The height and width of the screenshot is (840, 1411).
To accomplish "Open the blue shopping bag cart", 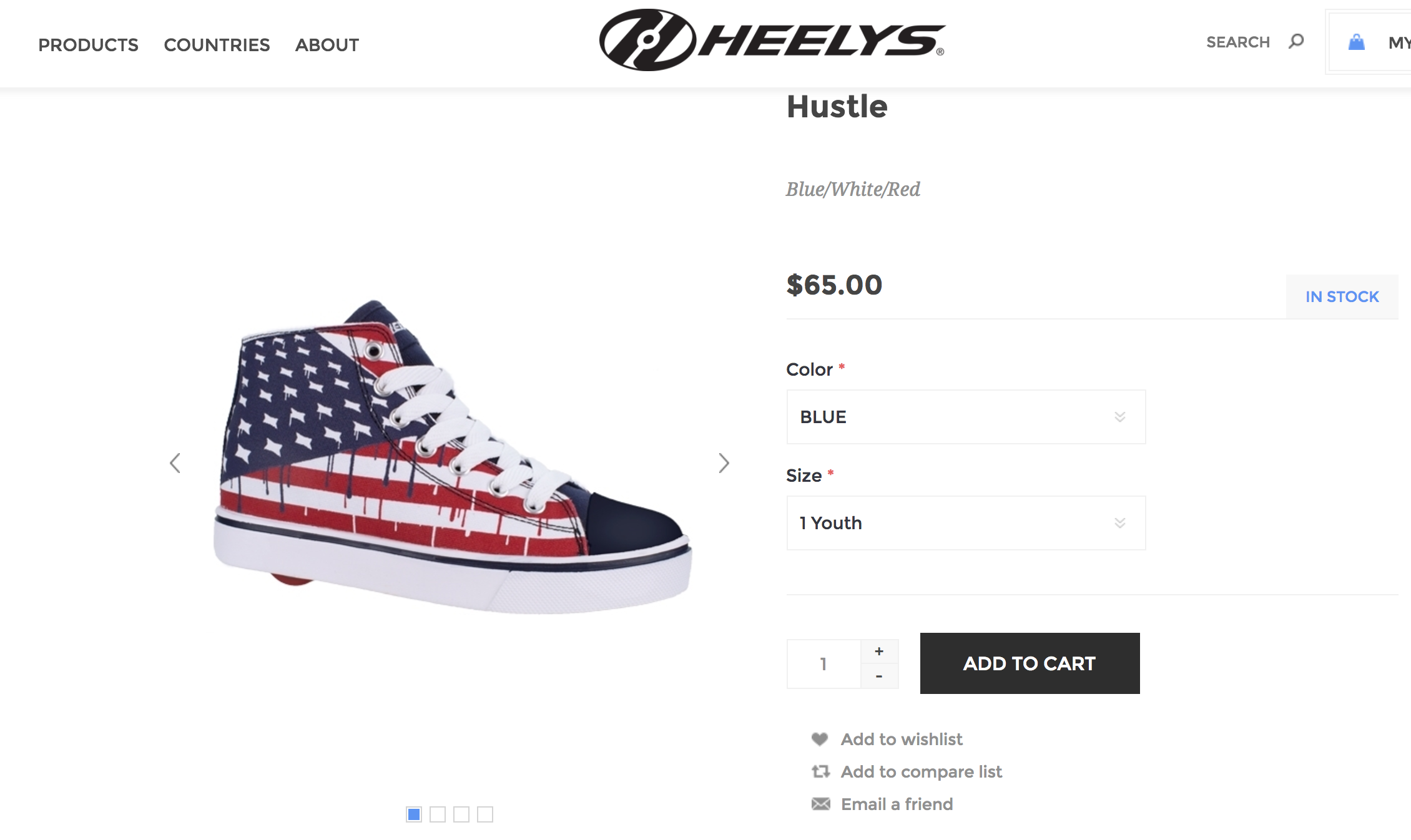I will [1356, 42].
